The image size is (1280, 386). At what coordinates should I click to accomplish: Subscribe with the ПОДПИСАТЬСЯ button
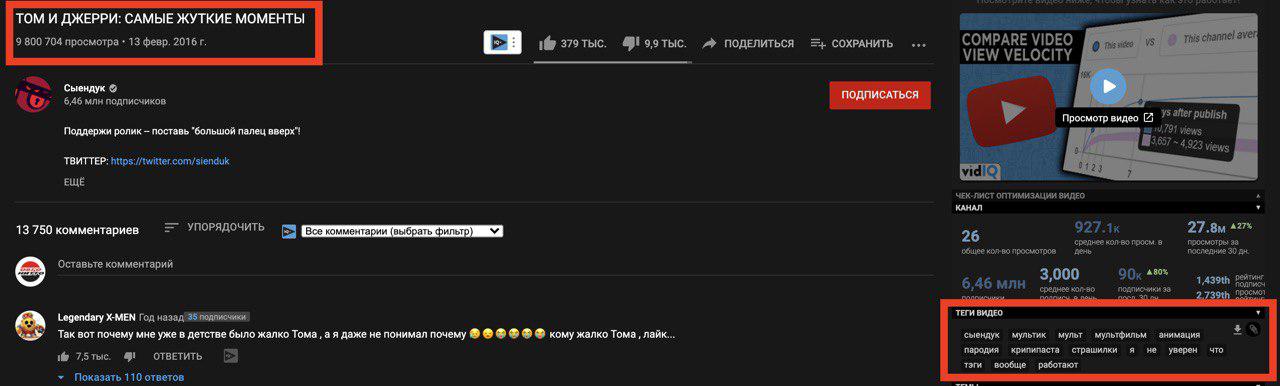pyautogui.click(x=880, y=95)
